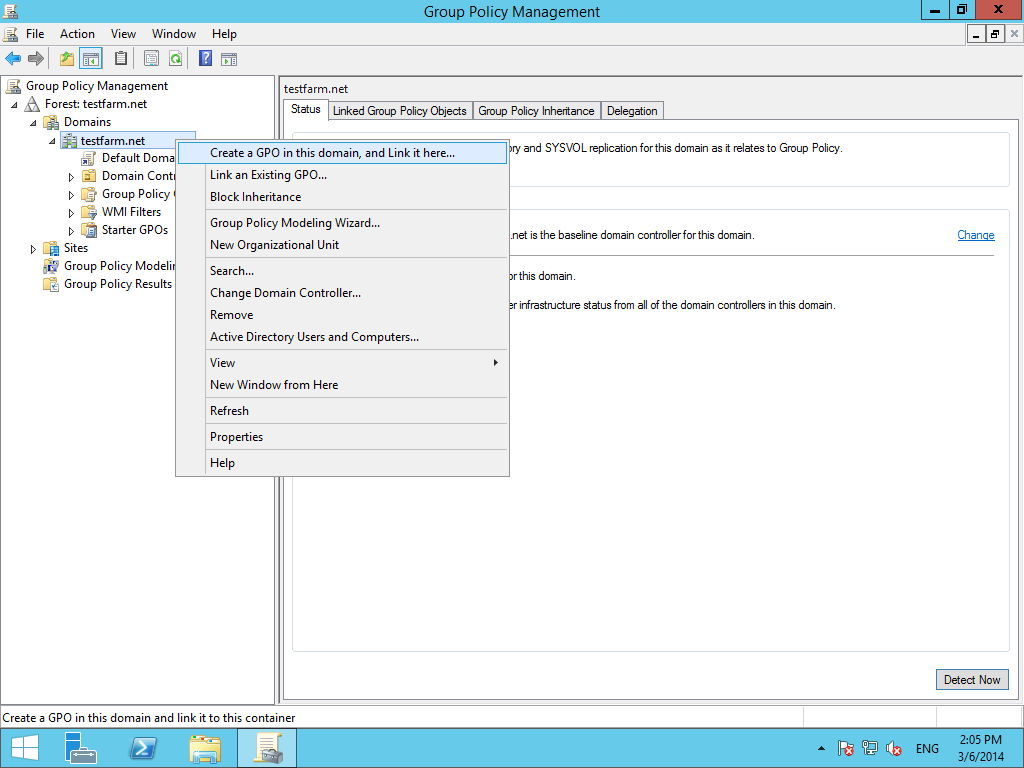Image resolution: width=1024 pixels, height=768 pixels.
Task: Toggle Show/Hide Action Pane toolbar button
Action: point(229,59)
